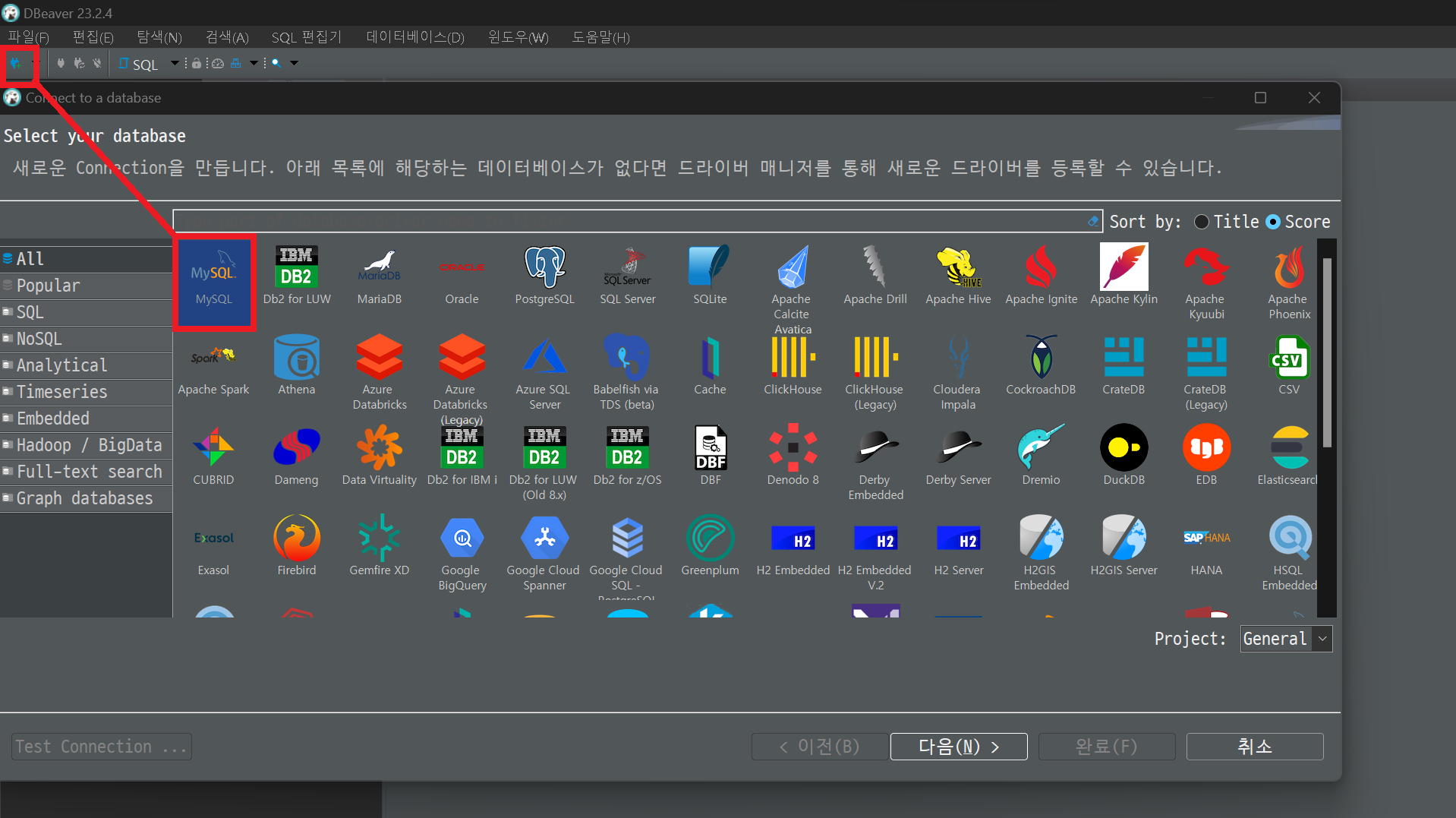The height and width of the screenshot is (818, 1456).
Task: Select the Apache Drill icon
Action: tap(875, 275)
